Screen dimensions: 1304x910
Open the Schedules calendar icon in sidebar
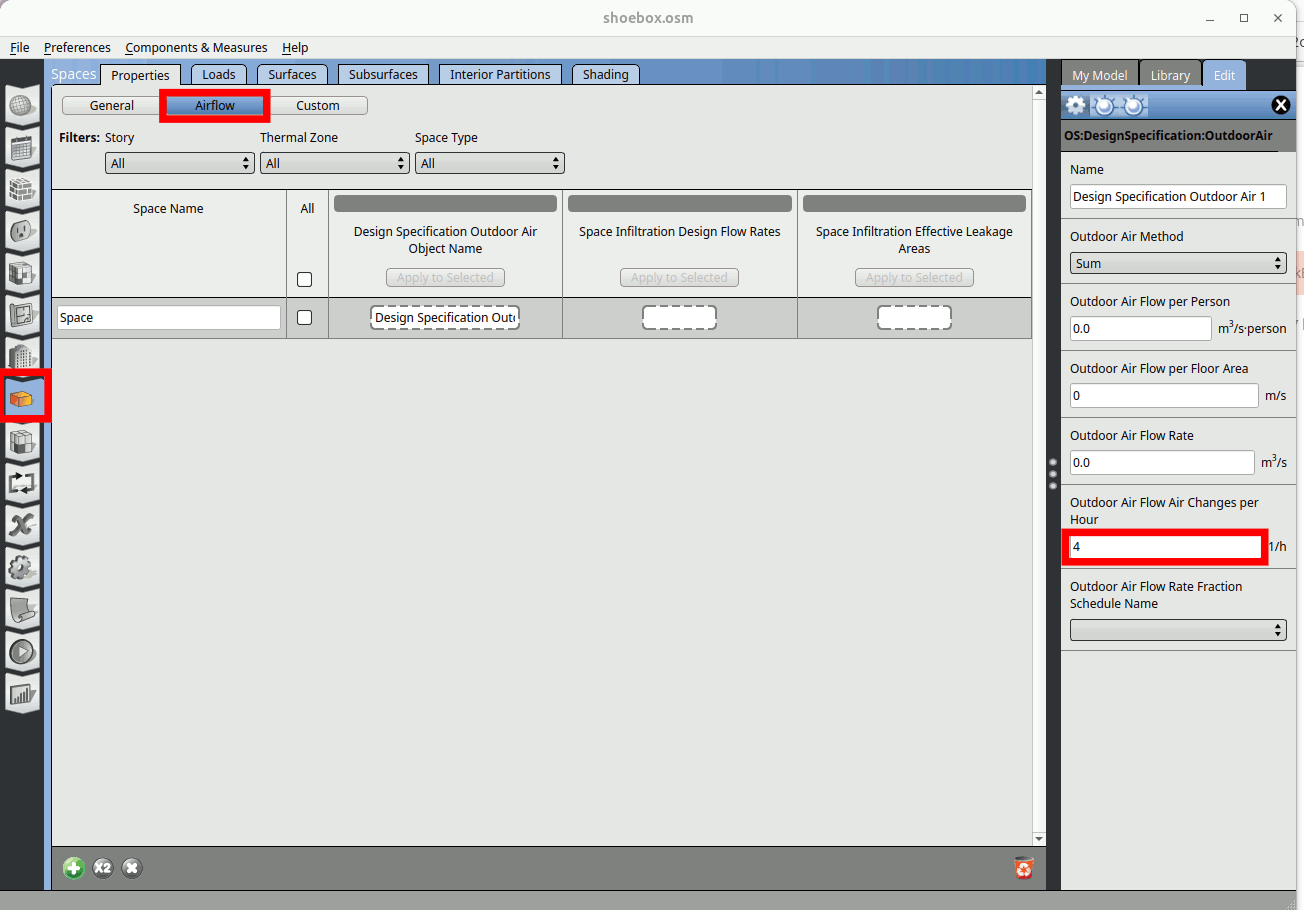click(22, 148)
